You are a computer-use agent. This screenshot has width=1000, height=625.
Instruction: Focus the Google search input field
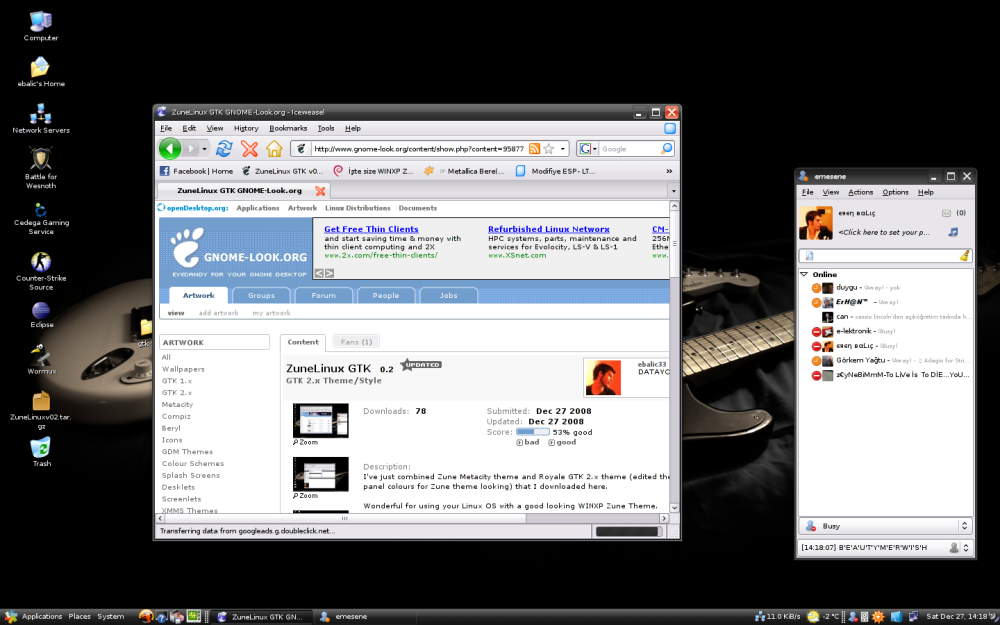coord(629,149)
